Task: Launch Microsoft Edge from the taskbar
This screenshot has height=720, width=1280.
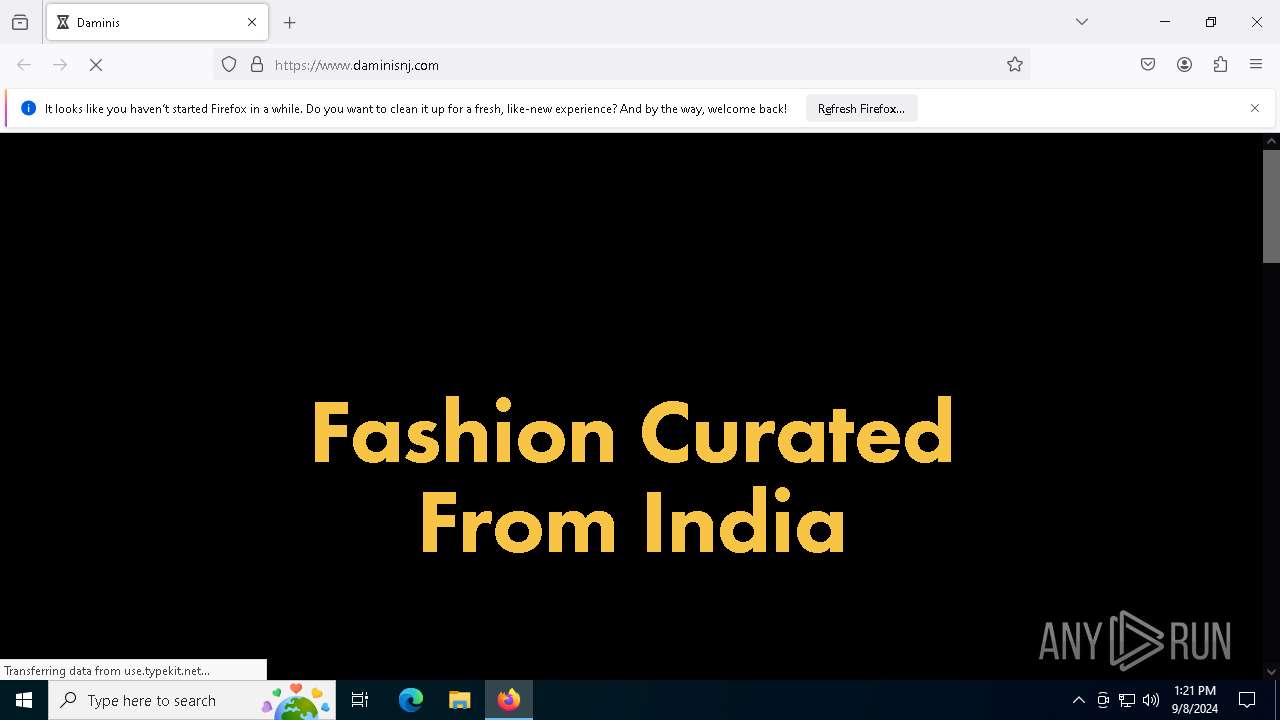Action: (411, 700)
